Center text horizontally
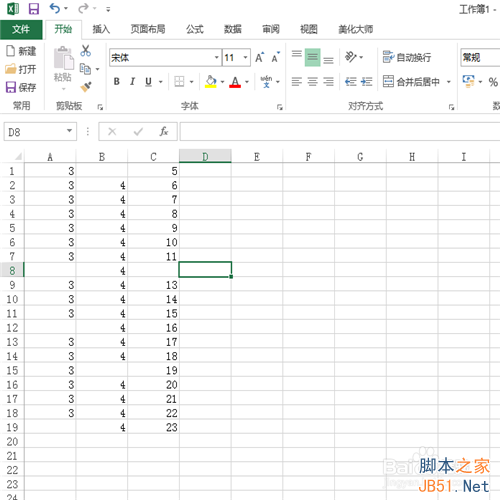Screen dimensions: 500x500 coord(312,82)
